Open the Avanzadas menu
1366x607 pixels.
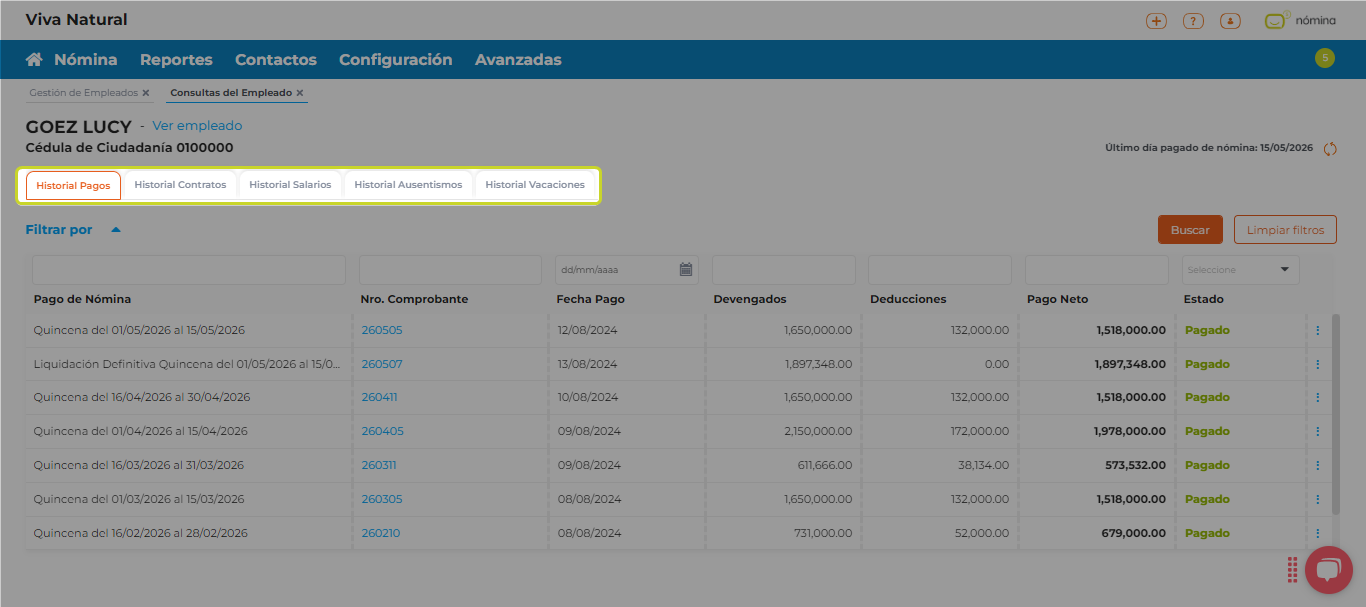click(518, 60)
